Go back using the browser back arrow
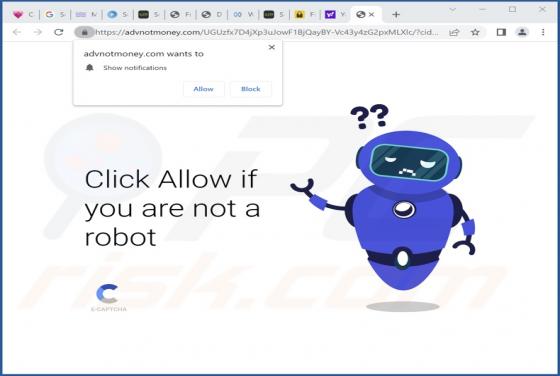560x376 pixels. (x=17, y=32)
